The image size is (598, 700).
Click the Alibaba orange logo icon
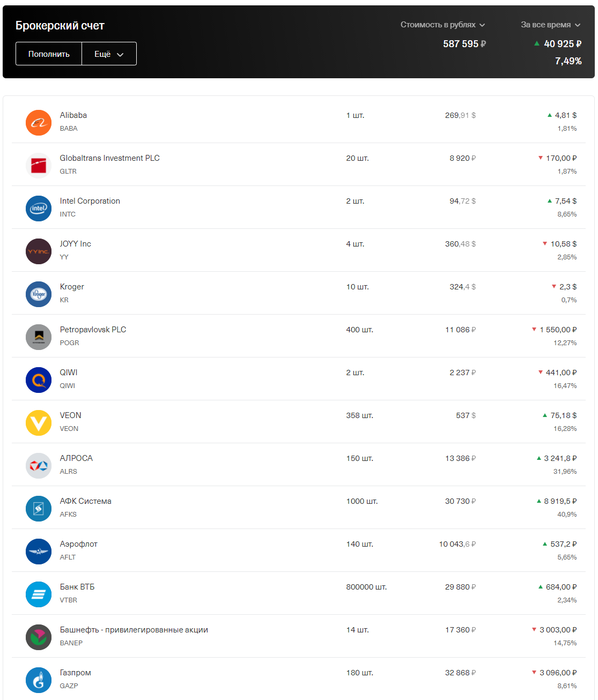(38, 122)
